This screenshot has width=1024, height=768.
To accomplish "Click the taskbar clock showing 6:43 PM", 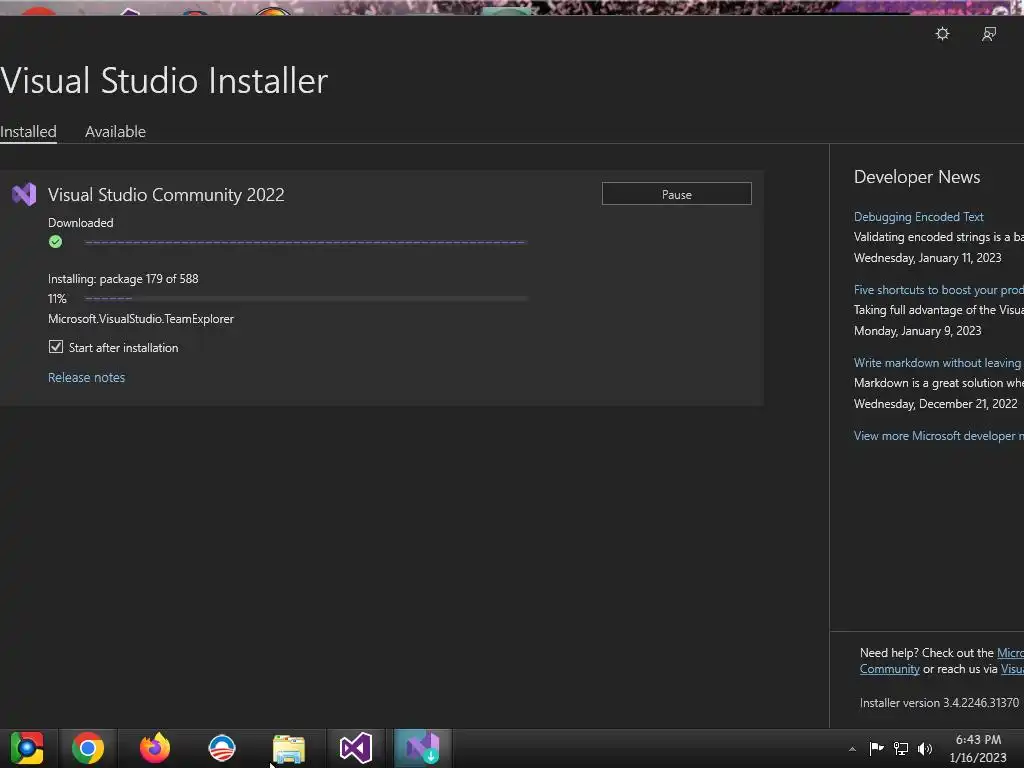I will click(978, 740).
